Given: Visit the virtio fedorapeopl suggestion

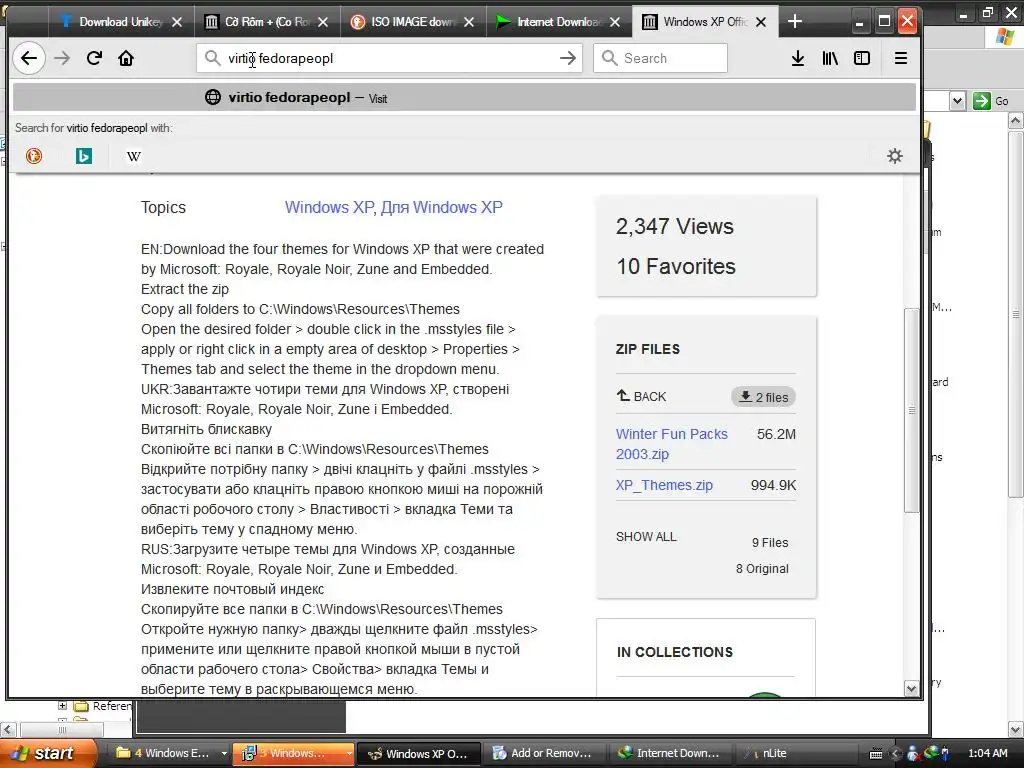Looking at the screenshot, I should tap(464, 98).
